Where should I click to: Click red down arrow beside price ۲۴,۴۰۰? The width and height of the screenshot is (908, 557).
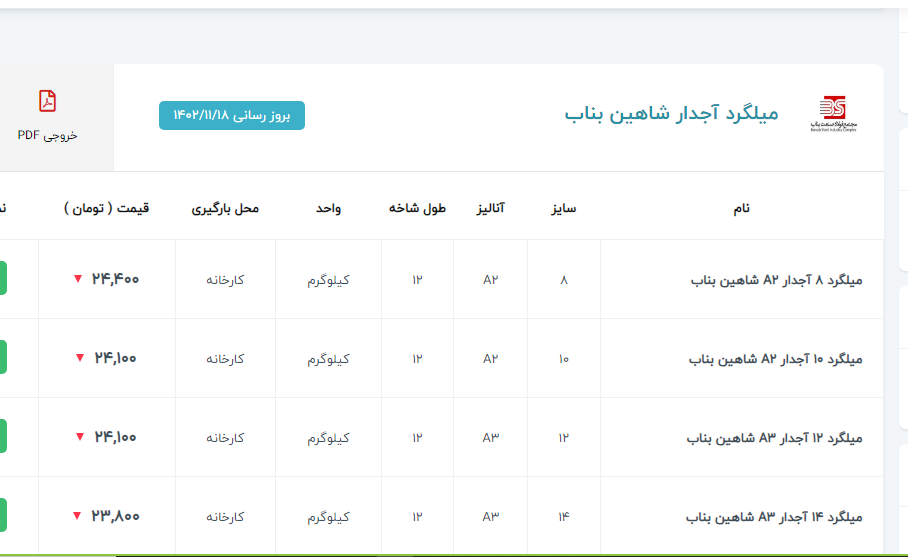(78, 279)
